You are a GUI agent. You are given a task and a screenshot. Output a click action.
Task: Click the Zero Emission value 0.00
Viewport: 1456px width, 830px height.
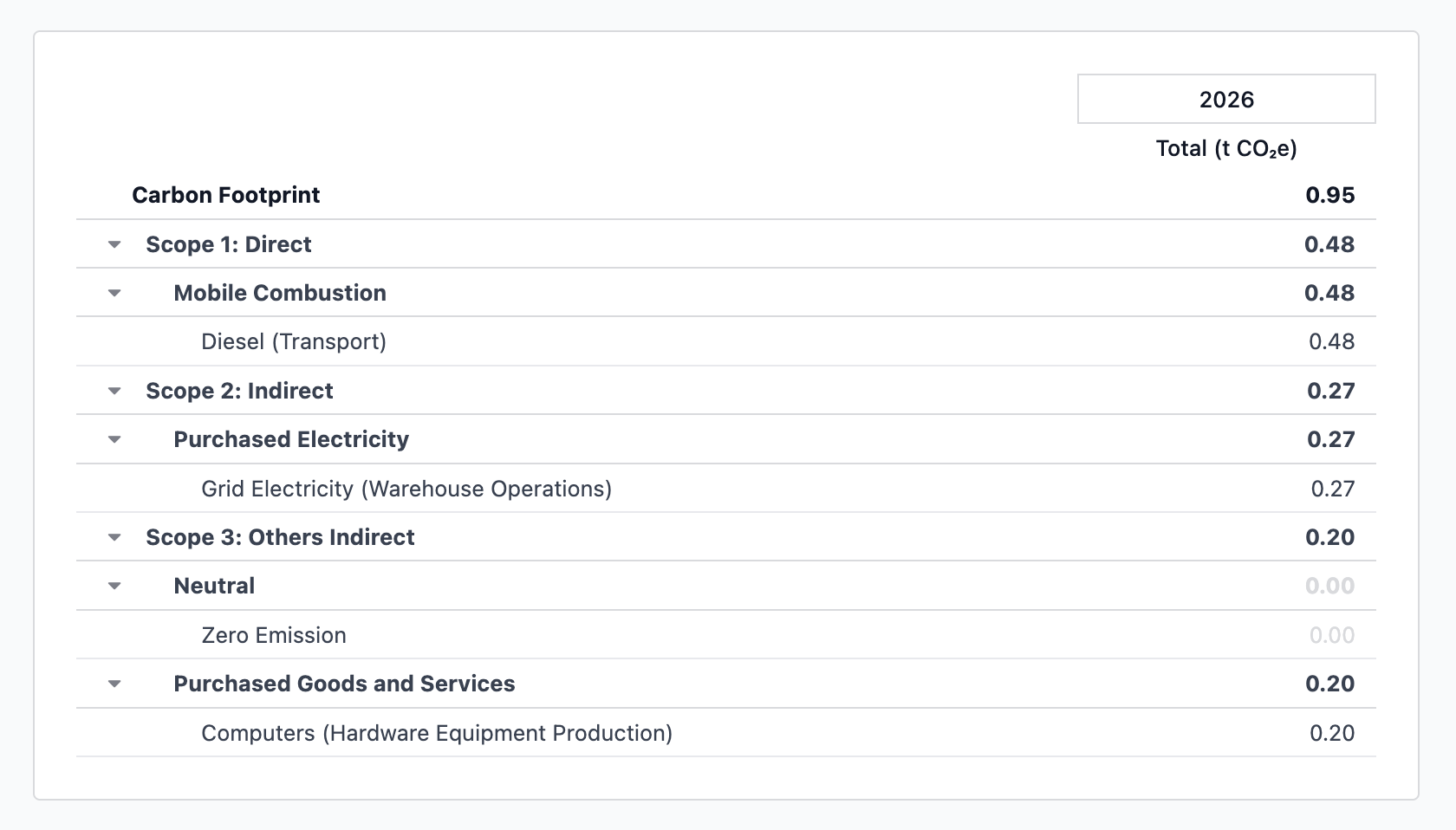pyautogui.click(x=1331, y=636)
